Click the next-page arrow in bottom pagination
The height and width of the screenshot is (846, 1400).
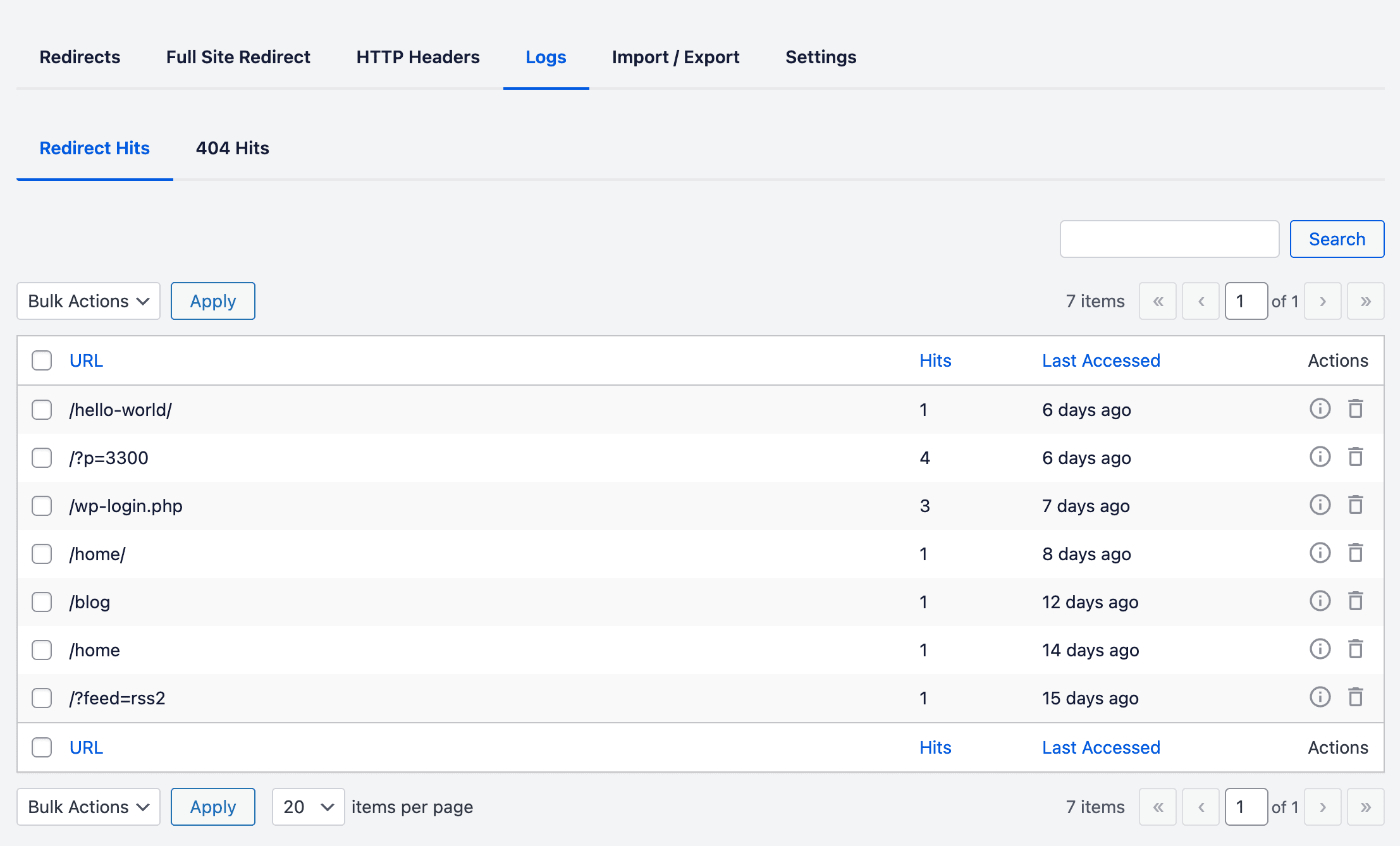[x=1322, y=806]
